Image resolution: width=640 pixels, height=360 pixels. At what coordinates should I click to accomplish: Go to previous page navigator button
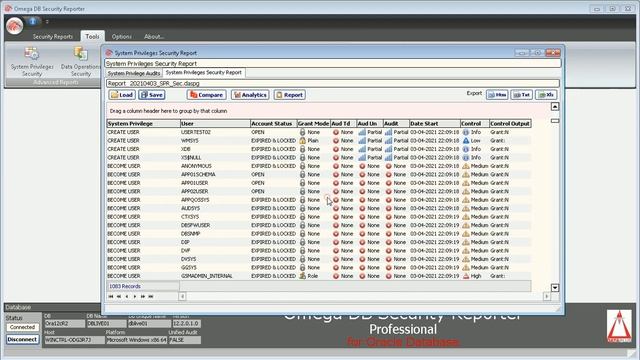click(x=119, y=296)
